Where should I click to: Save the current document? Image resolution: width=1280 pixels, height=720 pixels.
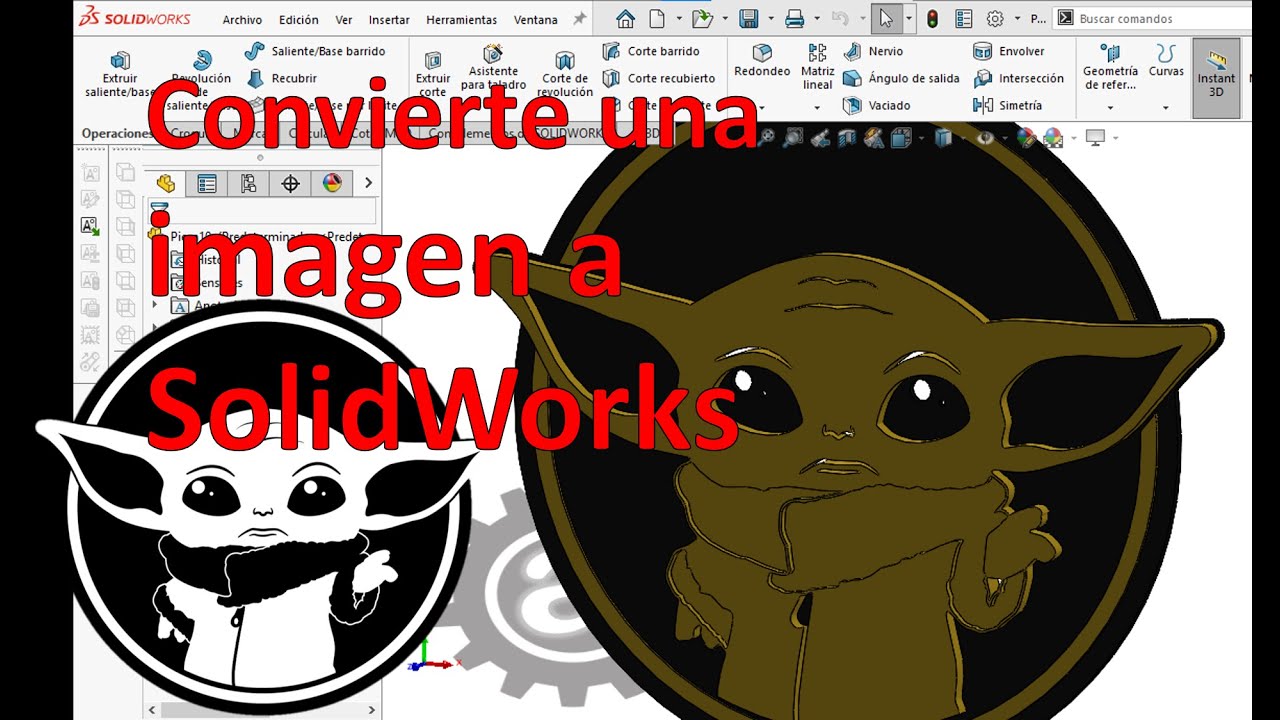pos(748,18)
